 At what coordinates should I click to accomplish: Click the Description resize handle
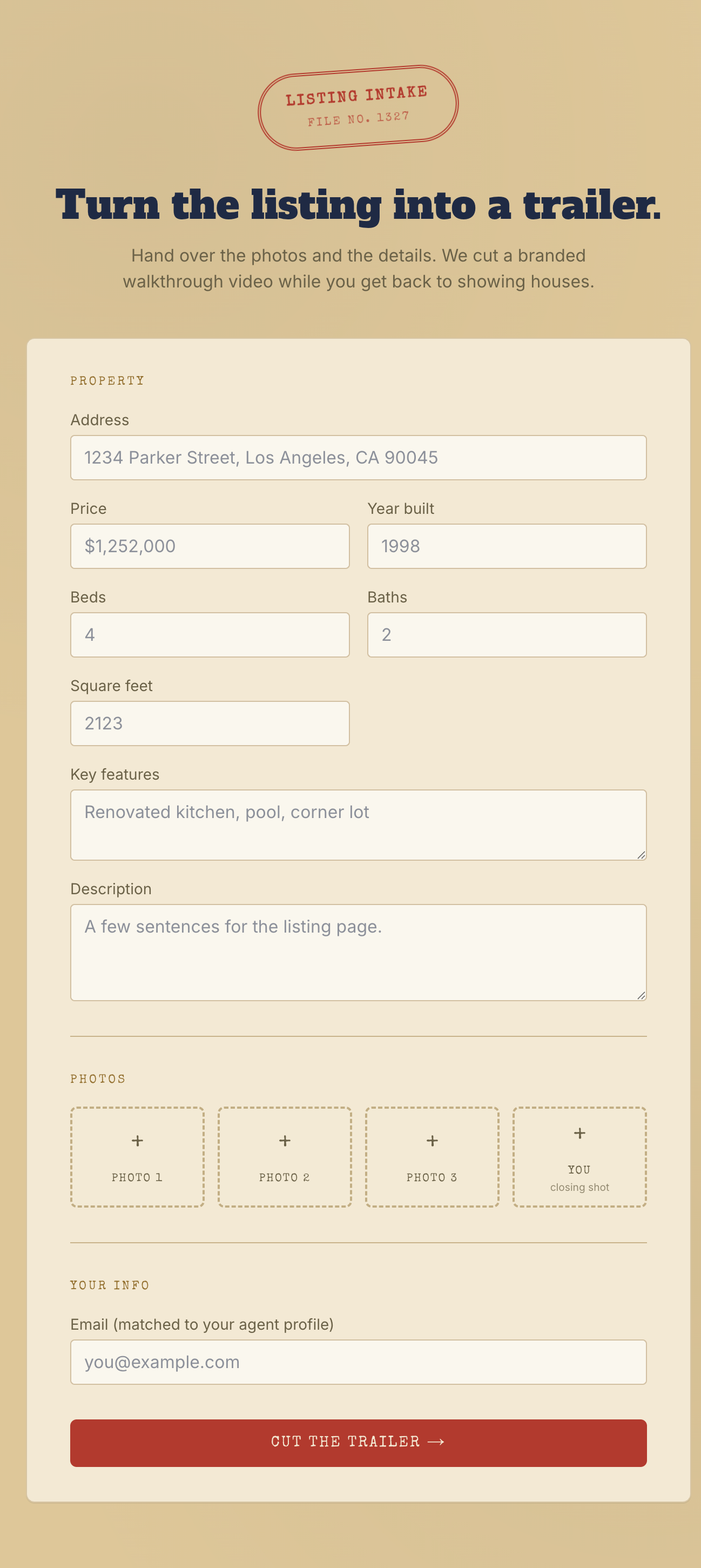click(x=641, y=995)
